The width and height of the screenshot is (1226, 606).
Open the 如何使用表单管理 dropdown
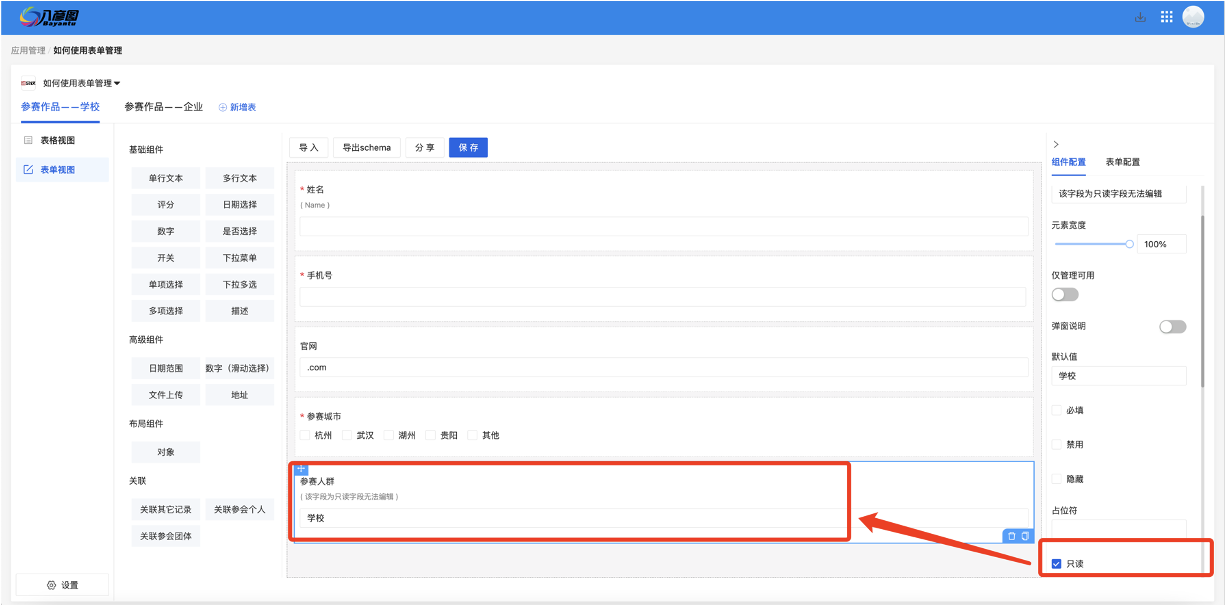[x=81, y=83]
